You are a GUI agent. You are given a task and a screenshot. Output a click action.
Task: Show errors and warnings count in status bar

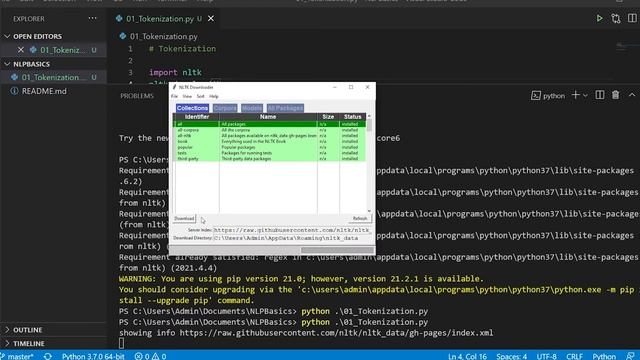tap(151, 356)
